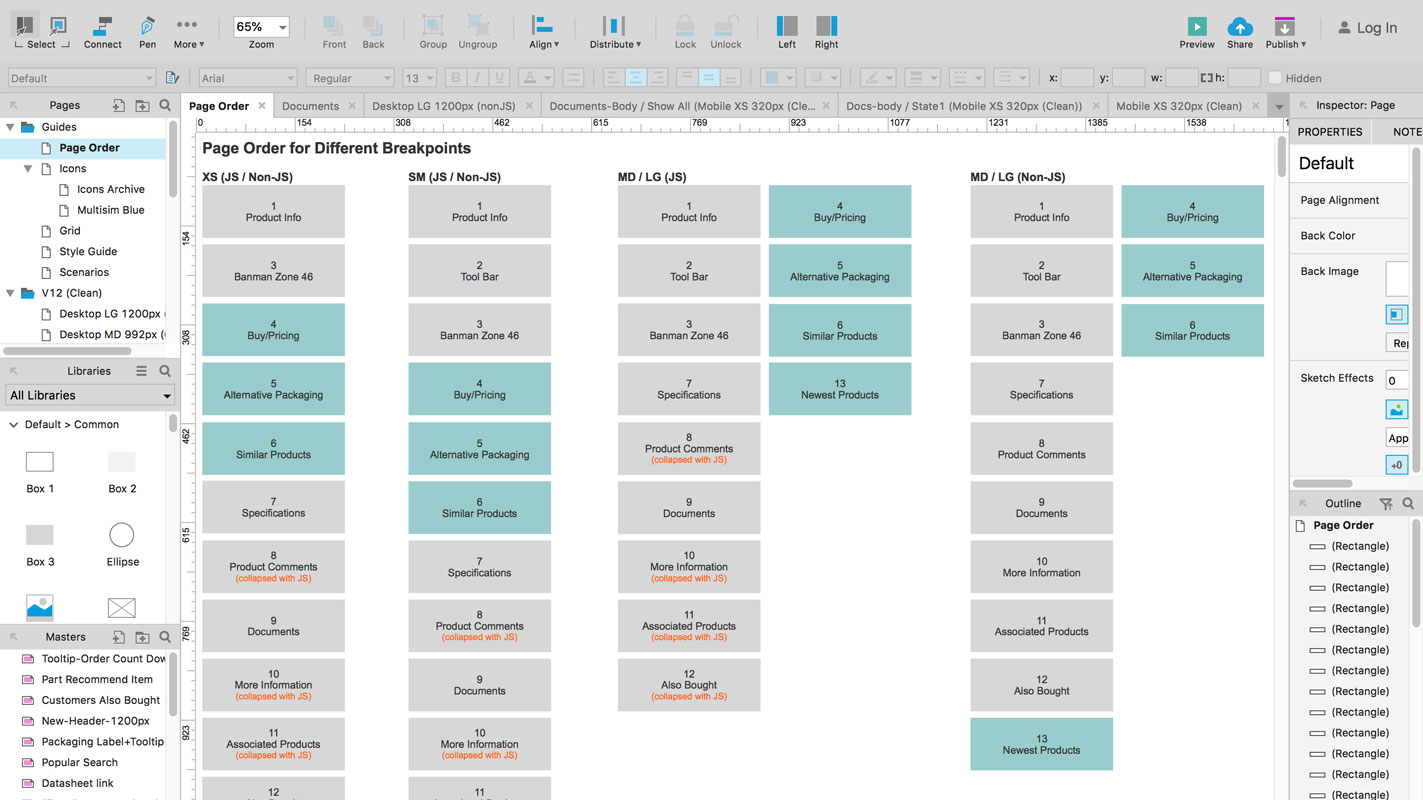Click the Log In button

(x=1367, y=28)
